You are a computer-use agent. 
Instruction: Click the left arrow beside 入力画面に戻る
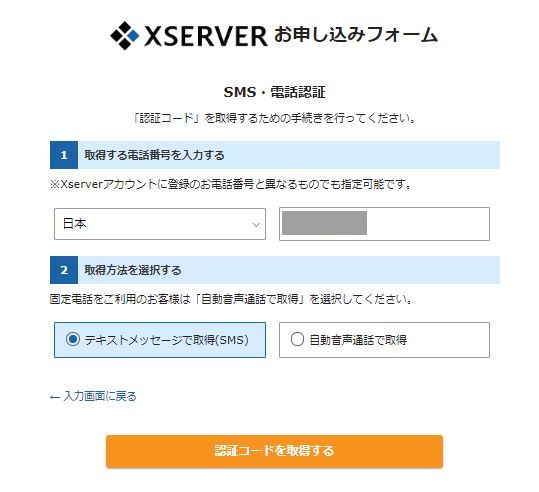(x=55, y=397)
